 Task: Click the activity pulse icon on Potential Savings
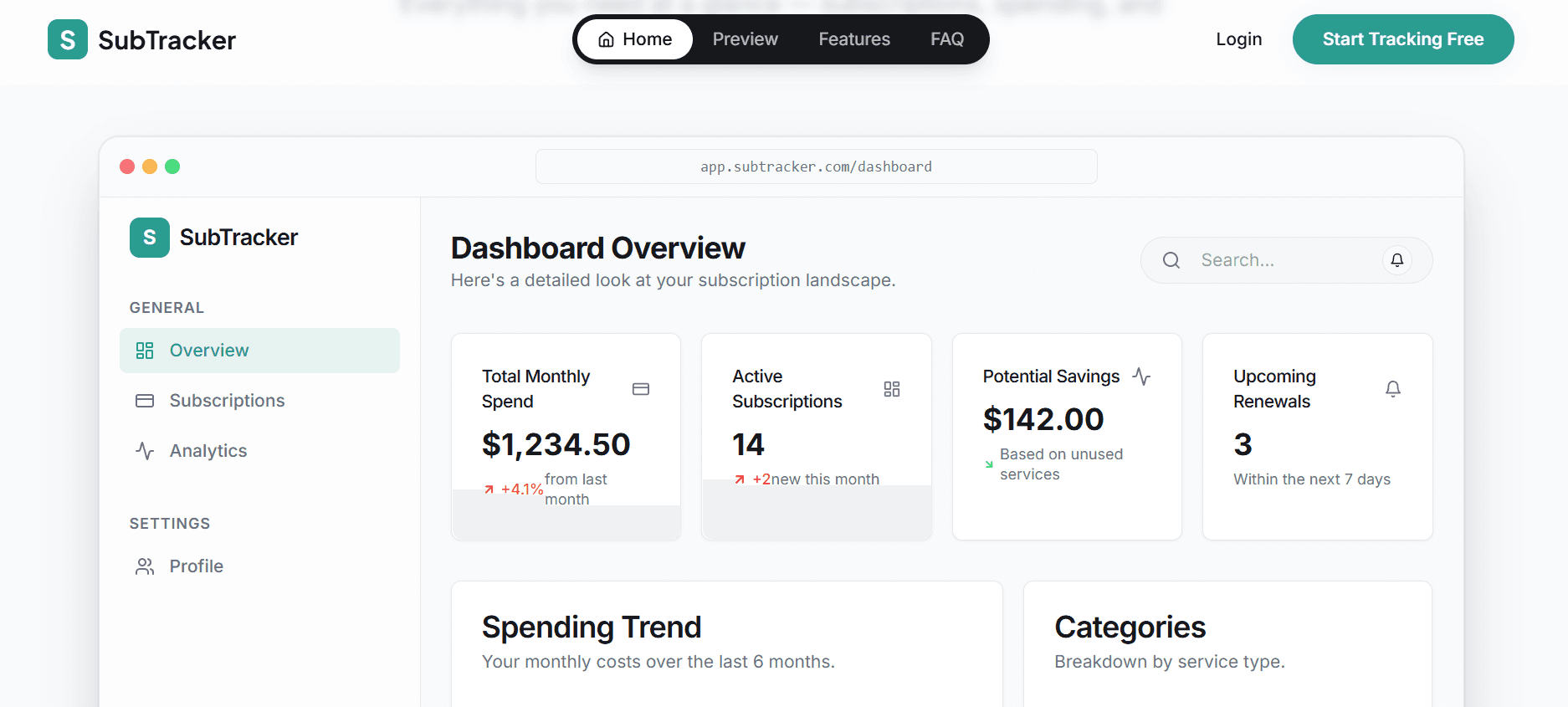tap(1141, 377)
